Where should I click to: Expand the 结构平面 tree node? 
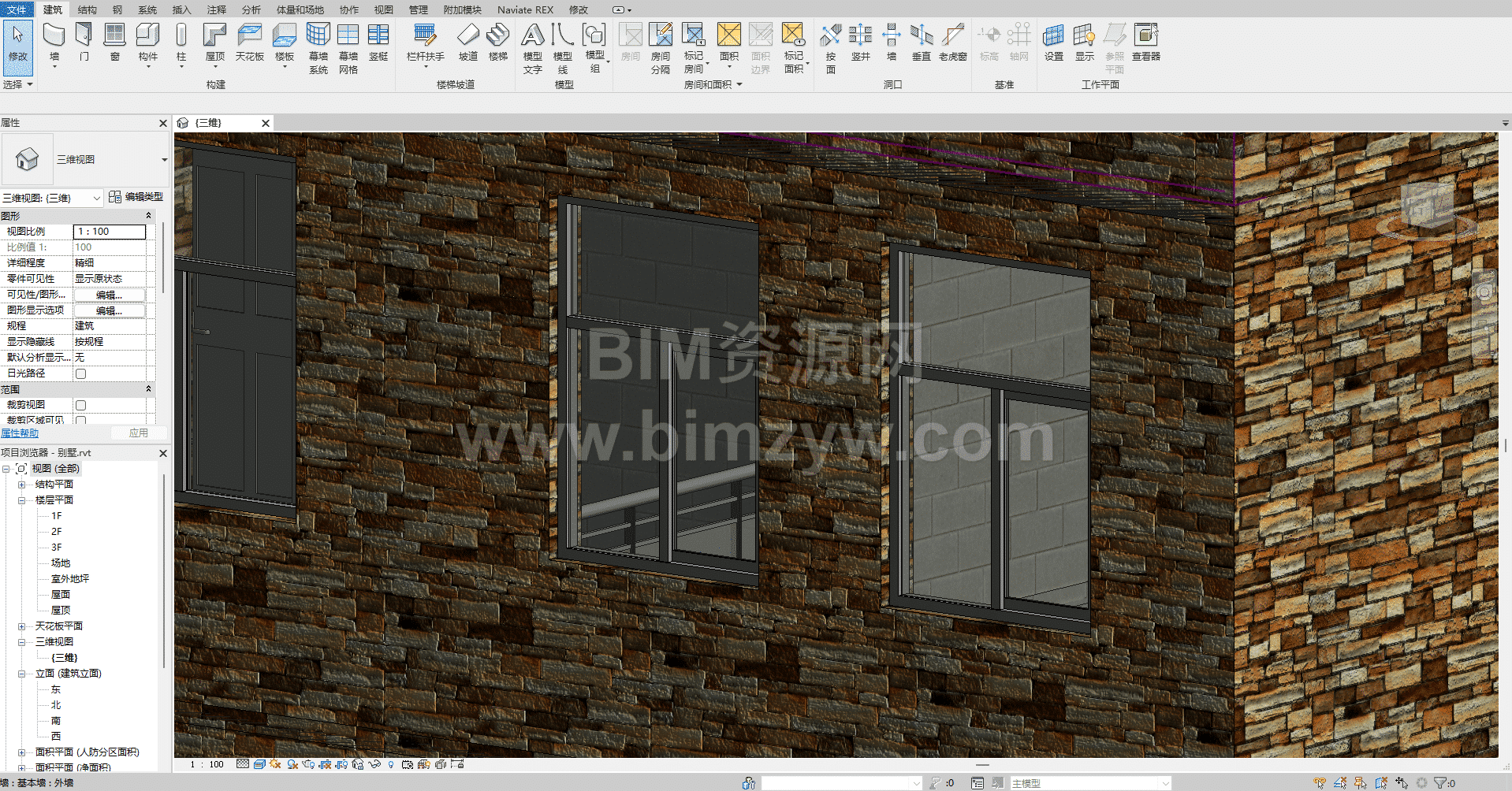22,485
